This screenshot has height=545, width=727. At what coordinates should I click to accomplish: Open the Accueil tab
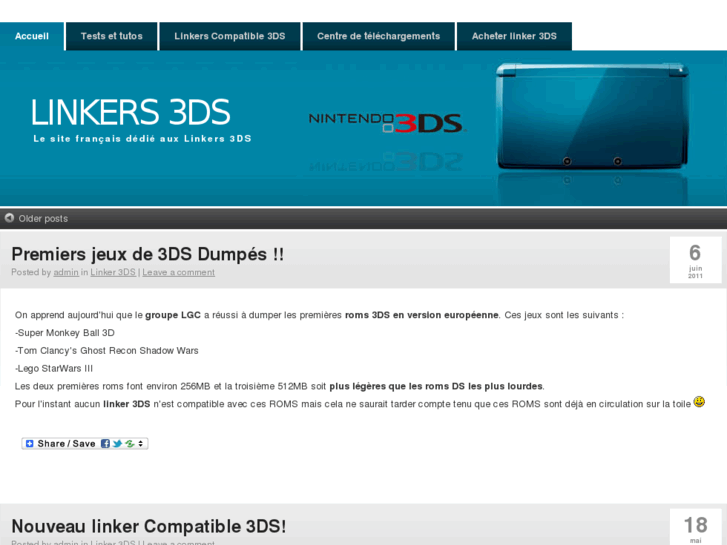tap(32, 36)
